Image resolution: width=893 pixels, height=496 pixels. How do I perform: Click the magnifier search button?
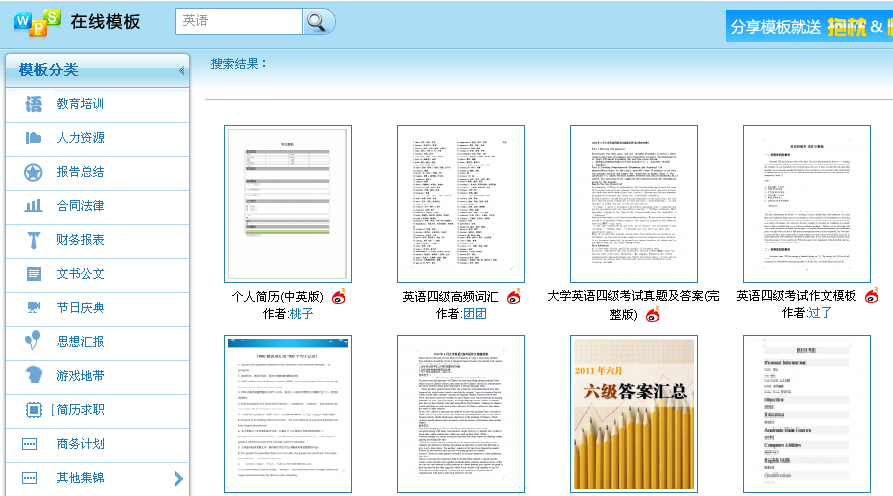tap(318, 22)
